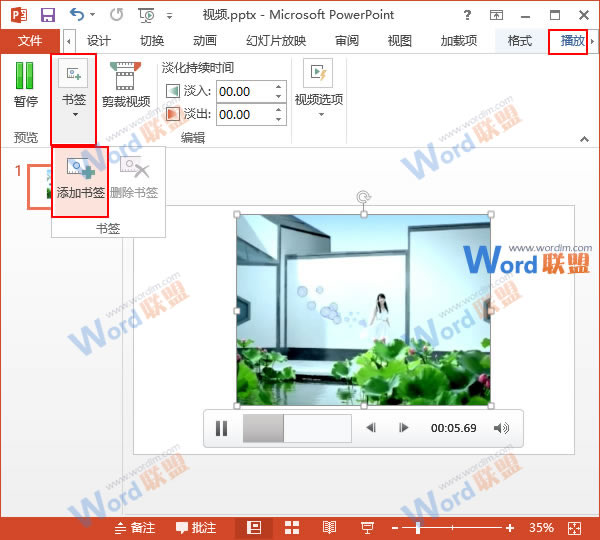Switch to the 幻灯片放映 tab
Viewport: 600px width, 540px height.
coord(276,41)
